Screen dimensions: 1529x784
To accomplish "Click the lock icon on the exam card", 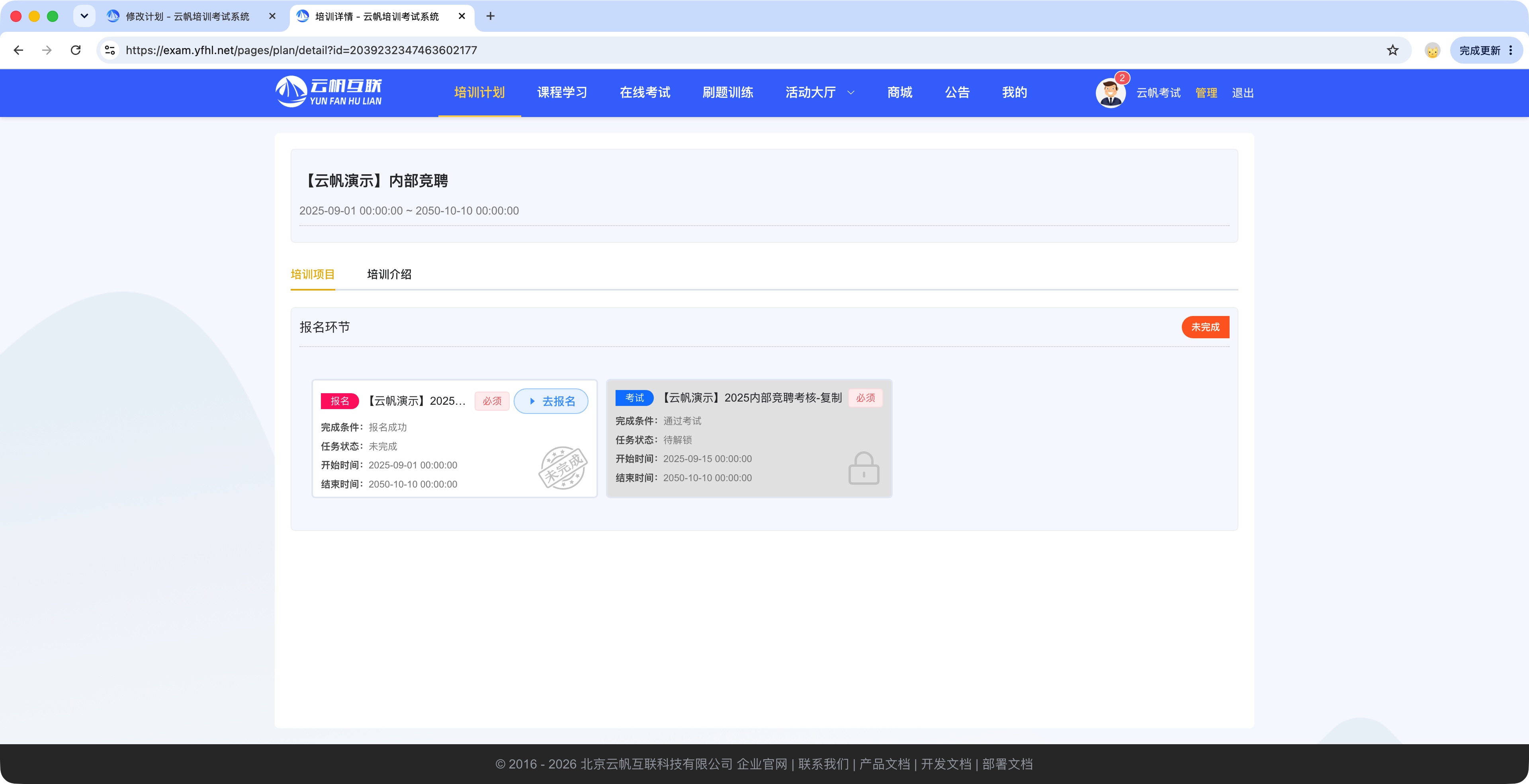I will [x=864, y=468].
